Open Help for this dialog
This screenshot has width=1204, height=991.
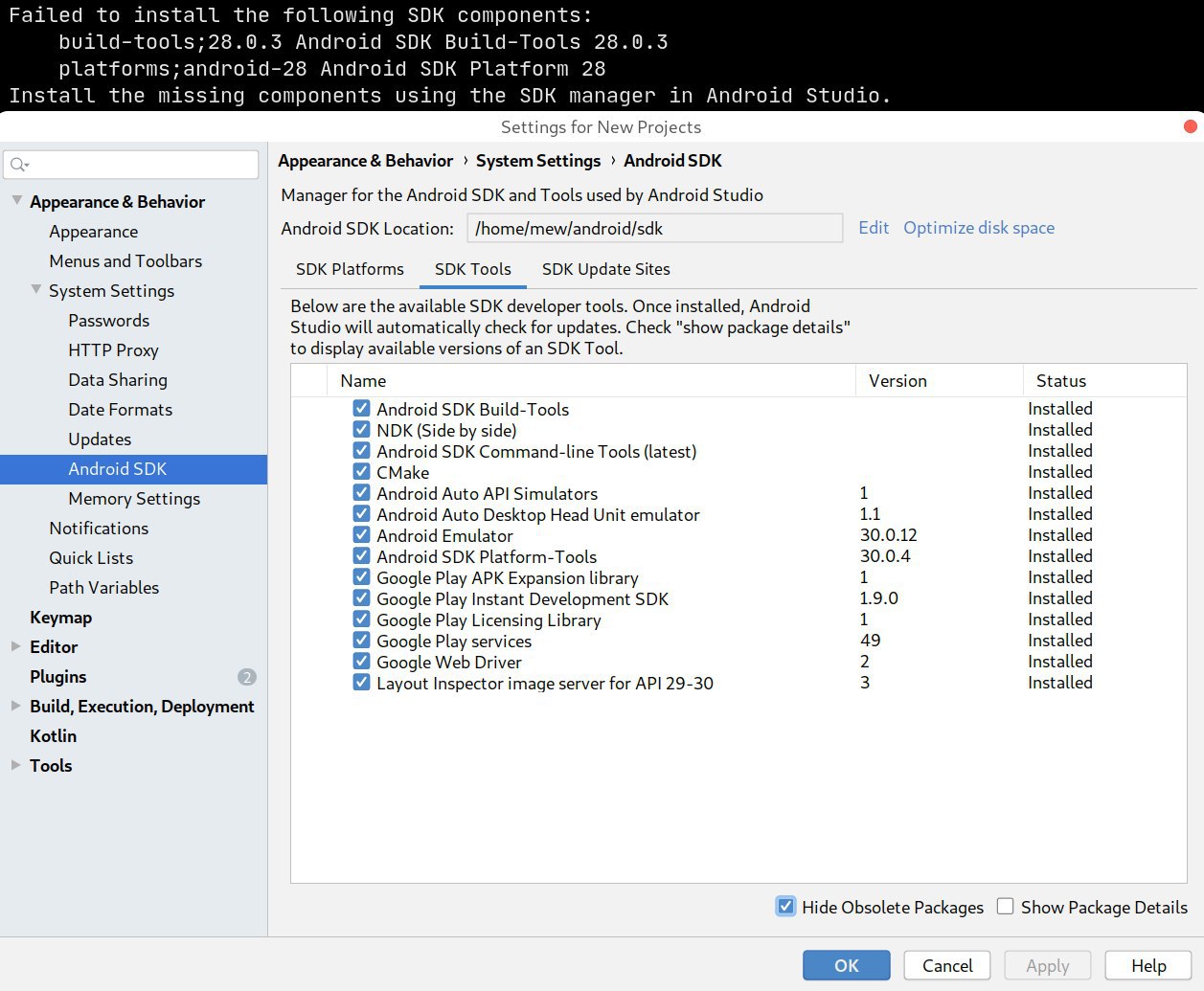(1148, 965)
